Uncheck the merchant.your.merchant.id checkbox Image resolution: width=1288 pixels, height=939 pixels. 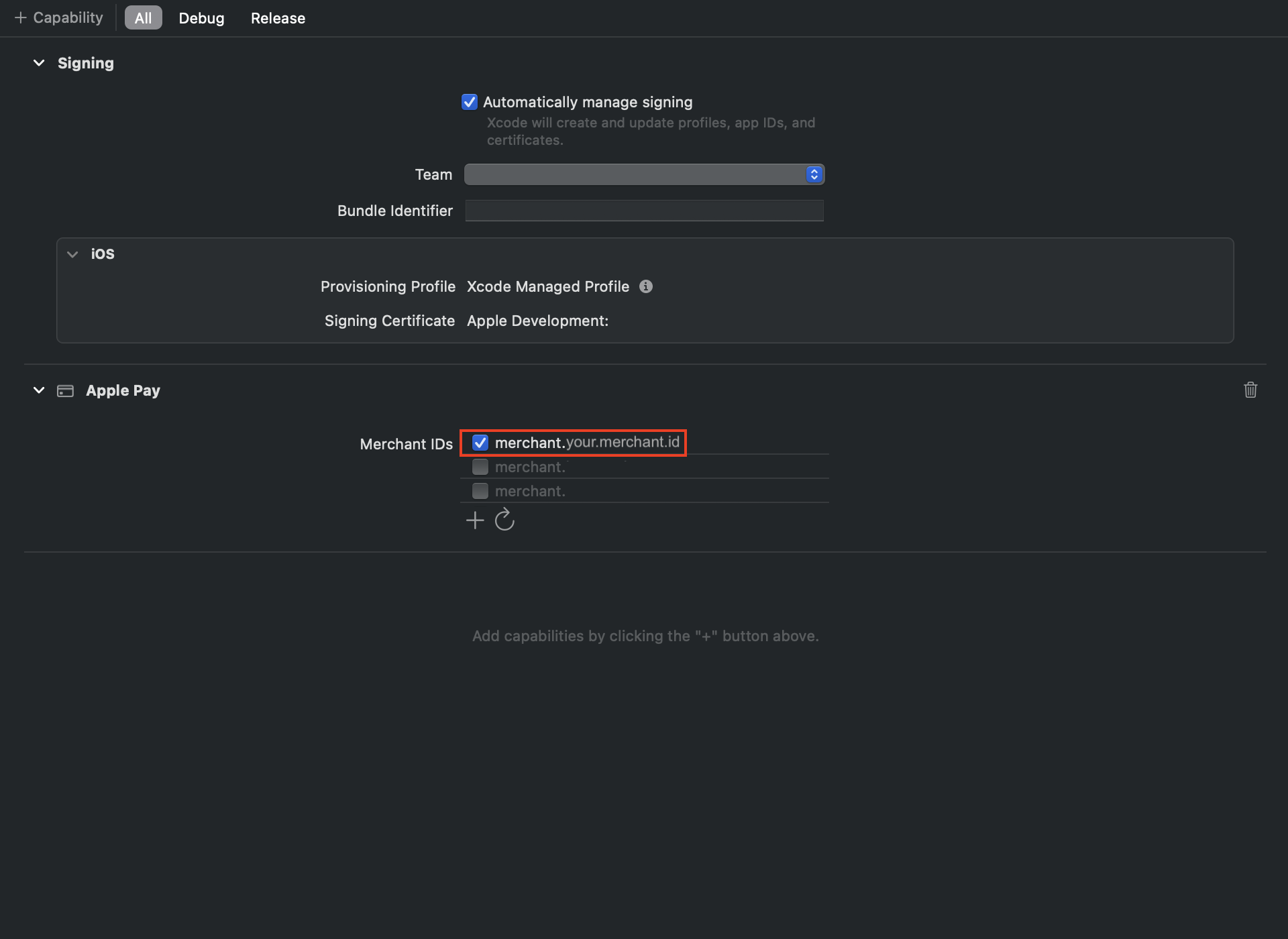click(480, 443)
